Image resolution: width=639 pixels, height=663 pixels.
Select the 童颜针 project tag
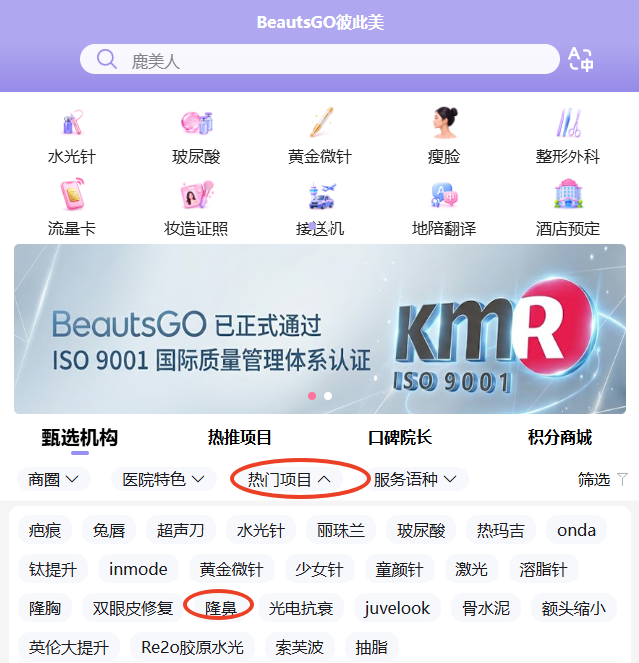tap(399, 569)
